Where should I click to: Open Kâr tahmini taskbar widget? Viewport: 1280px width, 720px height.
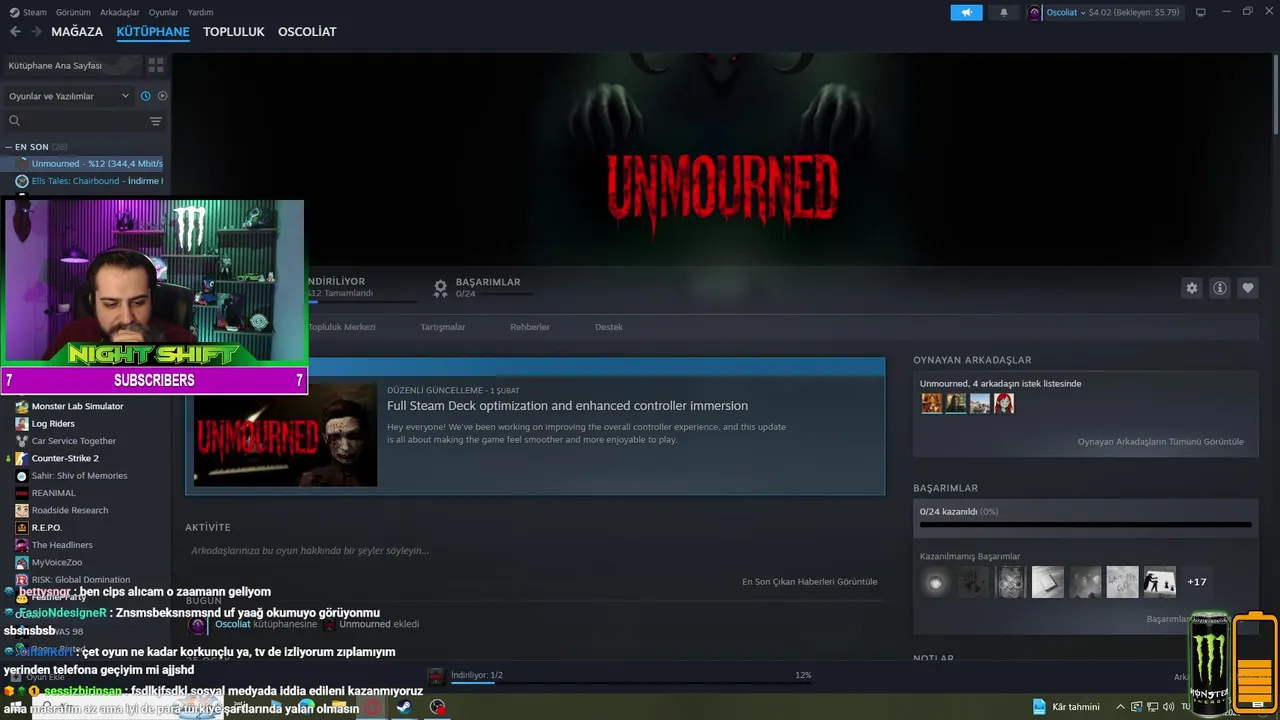[x=1067, y=707]
